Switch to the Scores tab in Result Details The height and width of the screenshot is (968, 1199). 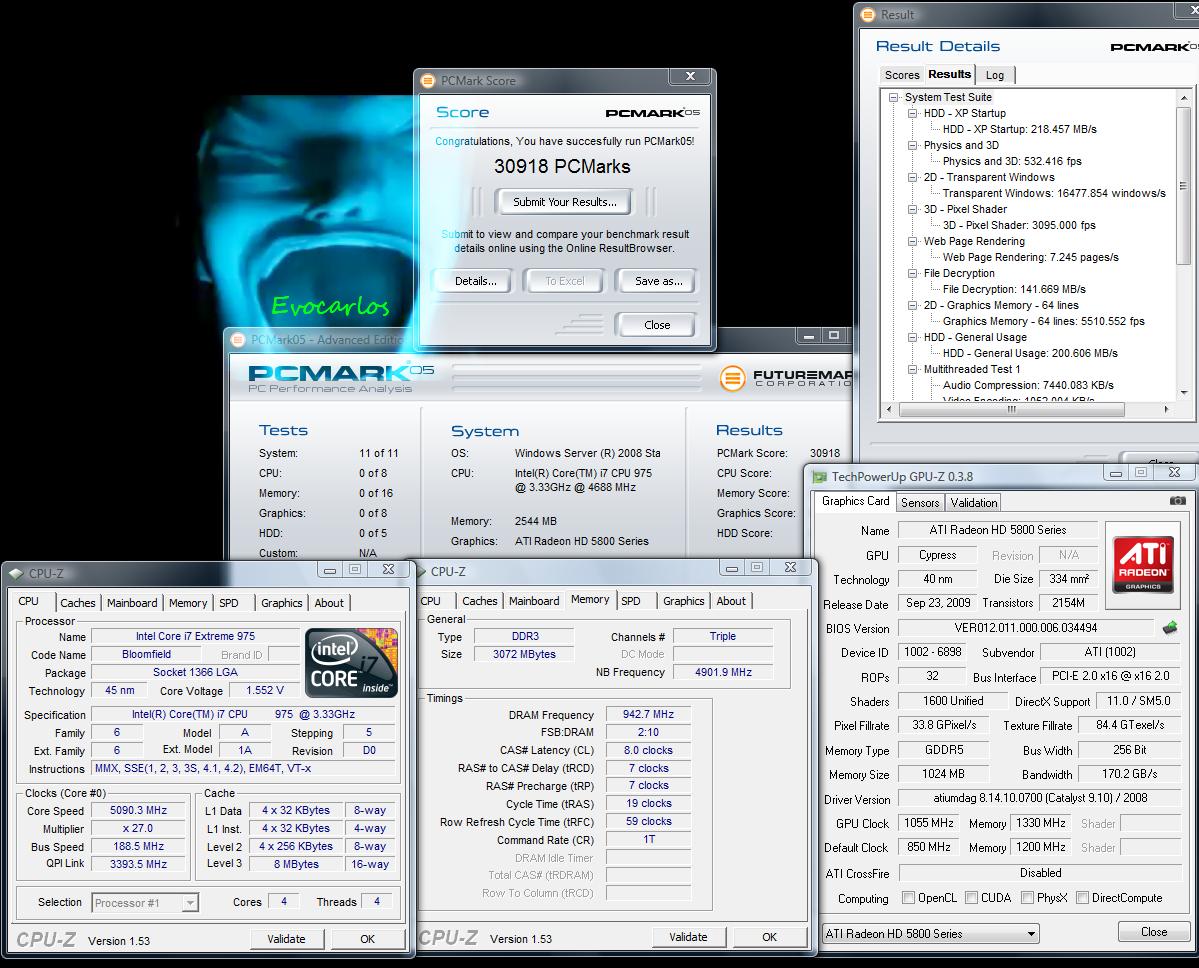click(902, 75)
